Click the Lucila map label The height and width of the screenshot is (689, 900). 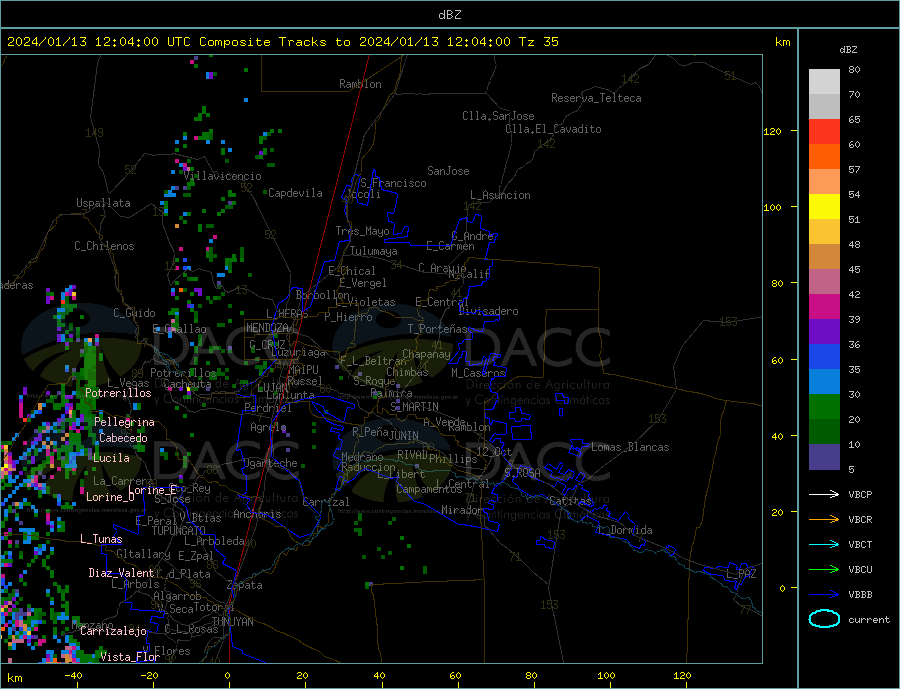[x=111, y=458]
